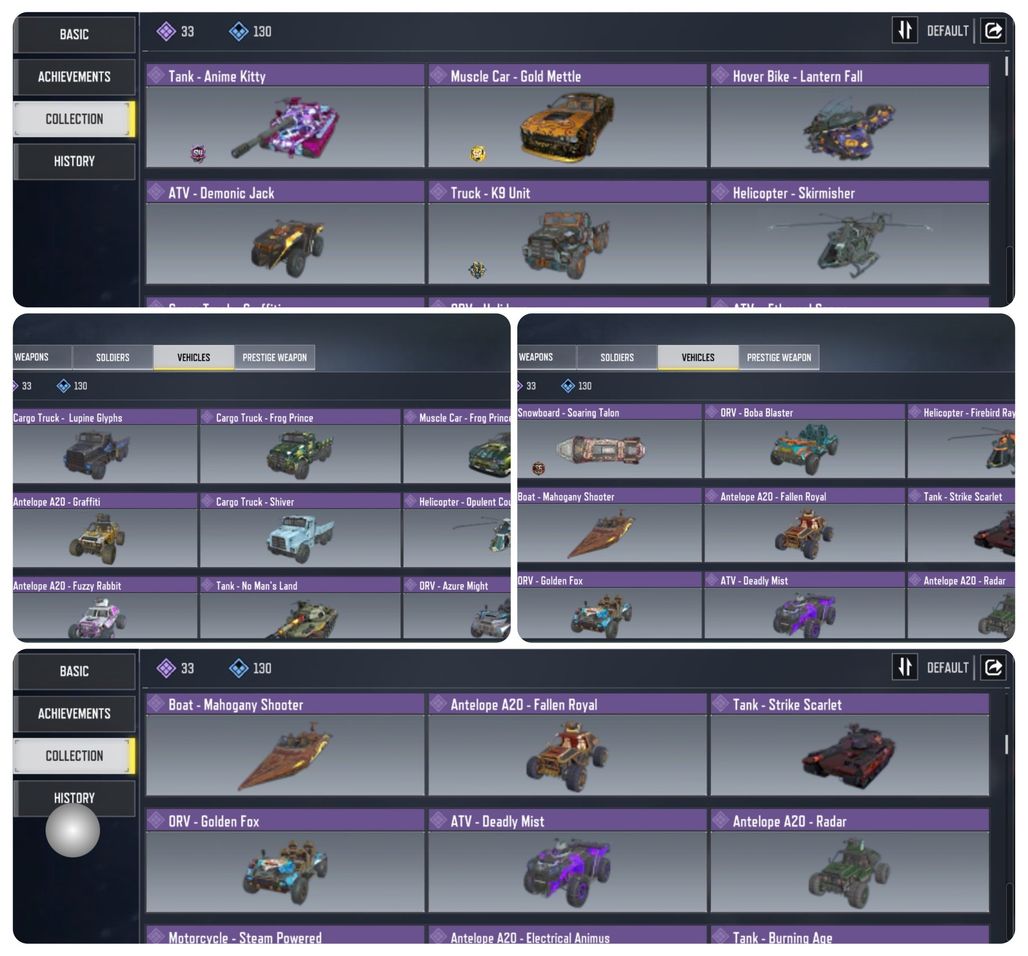
Task: Click the purple diamond currency icon at top
Action: click(x=166, y=31)
